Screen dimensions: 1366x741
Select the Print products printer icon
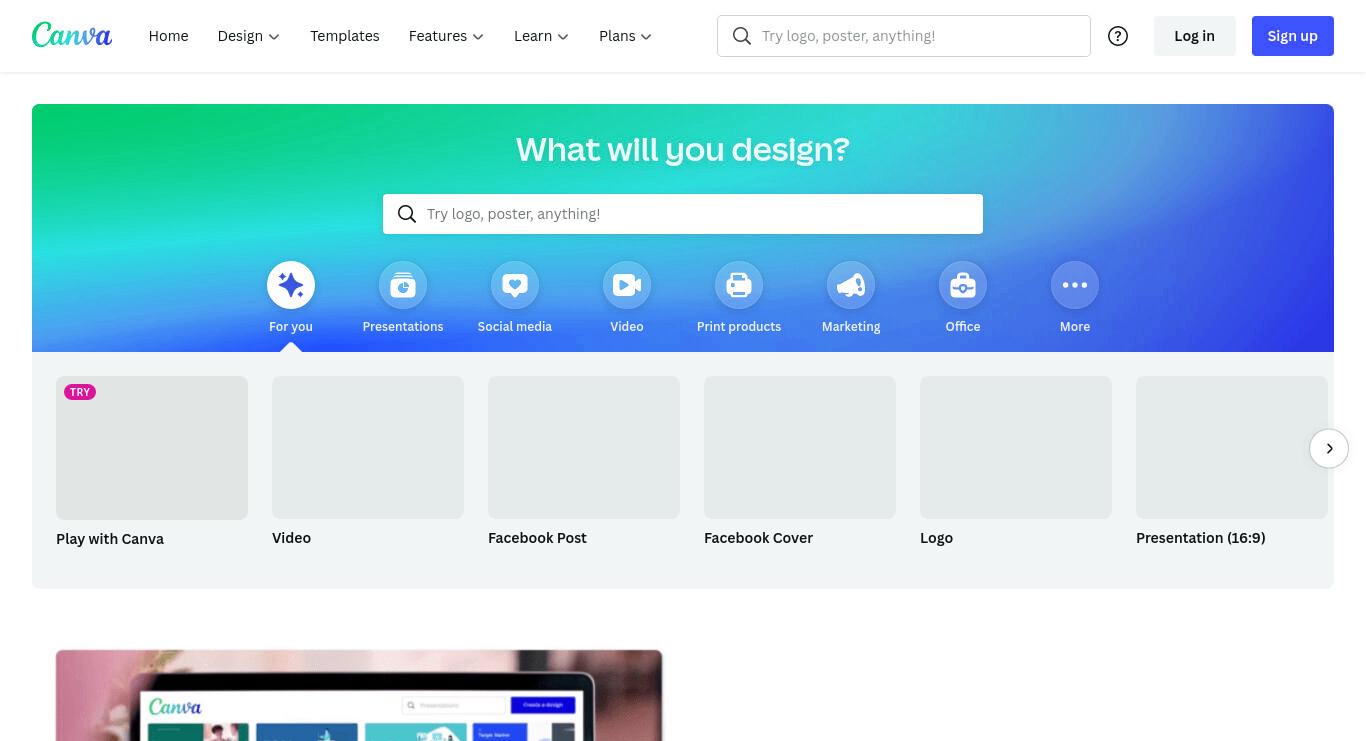click(739, 285)
